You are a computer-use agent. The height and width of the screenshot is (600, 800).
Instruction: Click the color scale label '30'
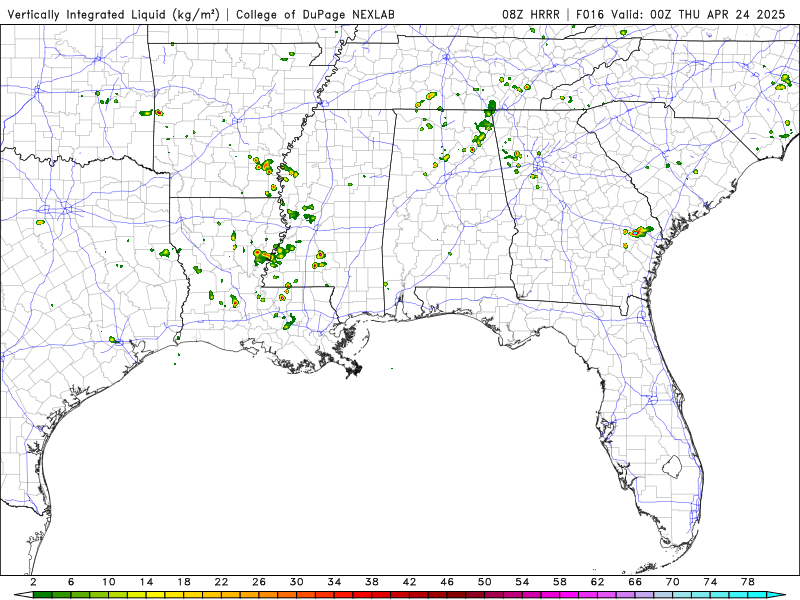pyautogui.click(x=297, y=582)
